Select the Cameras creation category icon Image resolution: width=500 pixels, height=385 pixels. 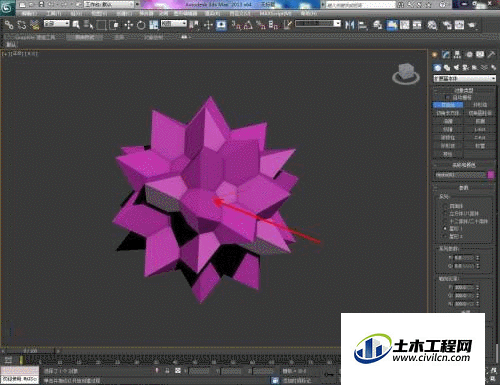click(x=466, y=68)
